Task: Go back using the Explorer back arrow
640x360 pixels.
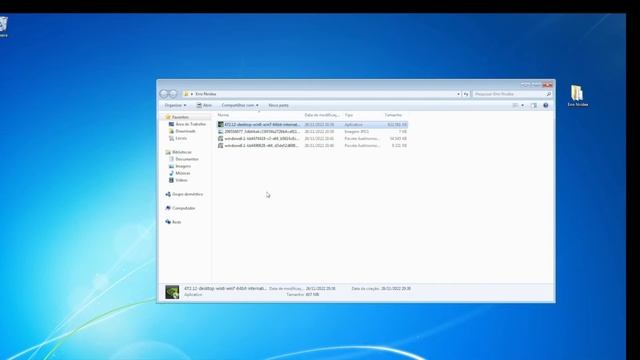Action: pyautogui.click(x=164, y=94)
